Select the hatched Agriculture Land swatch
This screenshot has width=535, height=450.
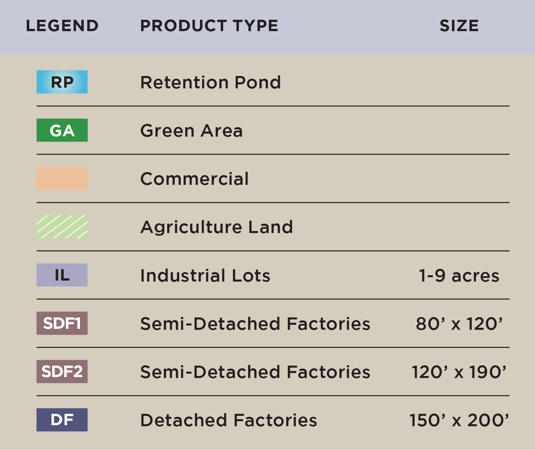[62, 227]
